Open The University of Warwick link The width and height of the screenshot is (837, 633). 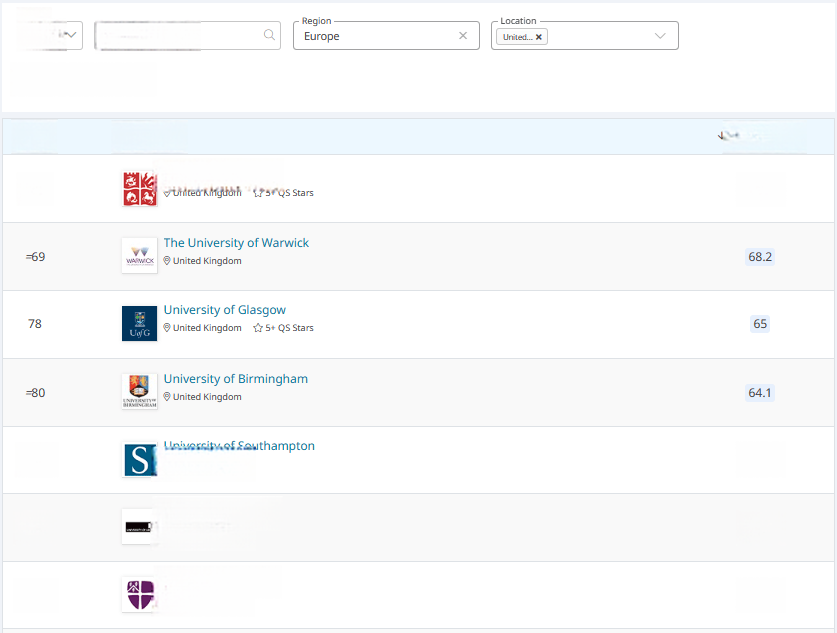click(236, 243)
